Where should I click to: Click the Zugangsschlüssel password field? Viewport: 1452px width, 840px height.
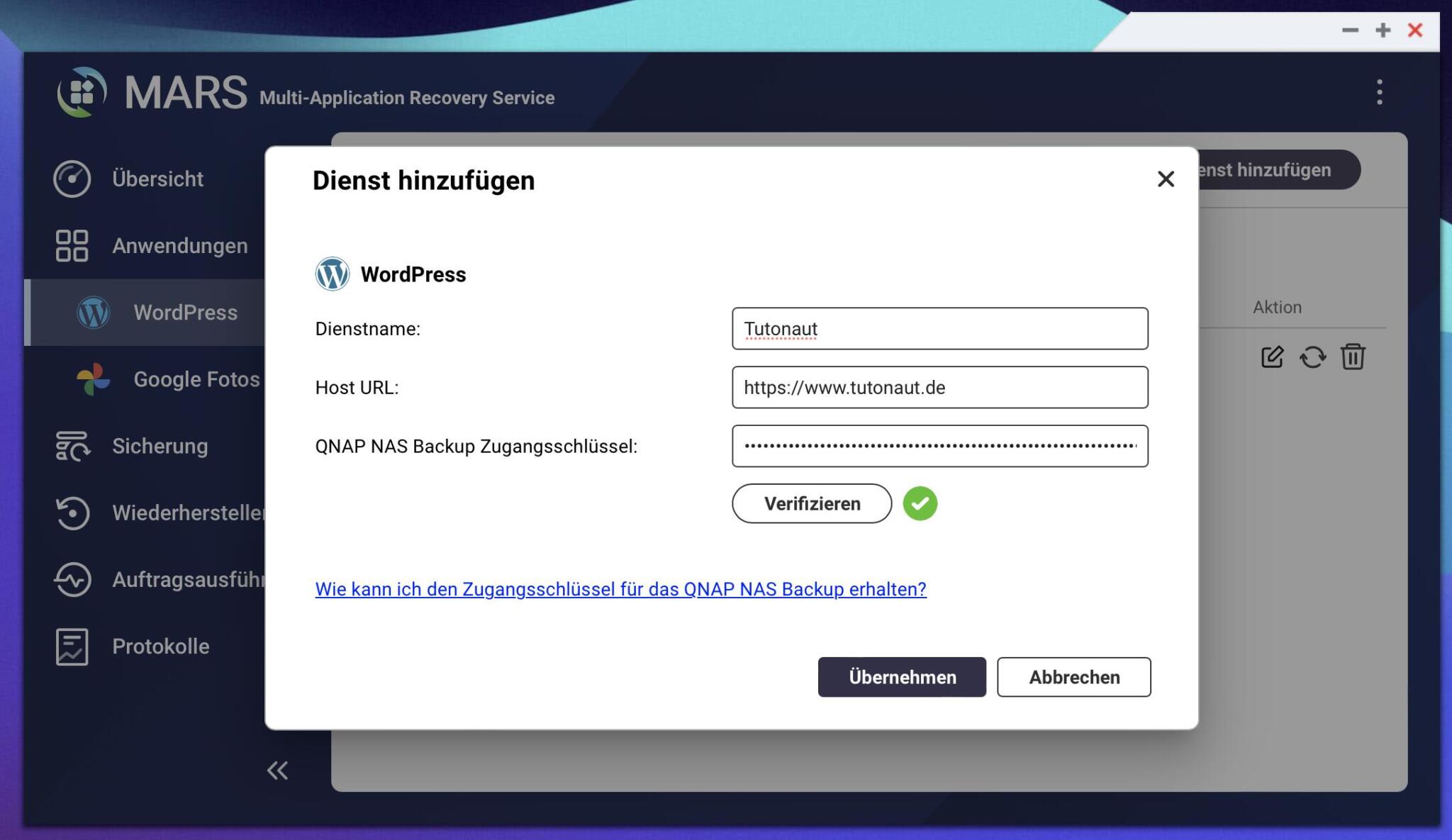(x=939, y=446)
